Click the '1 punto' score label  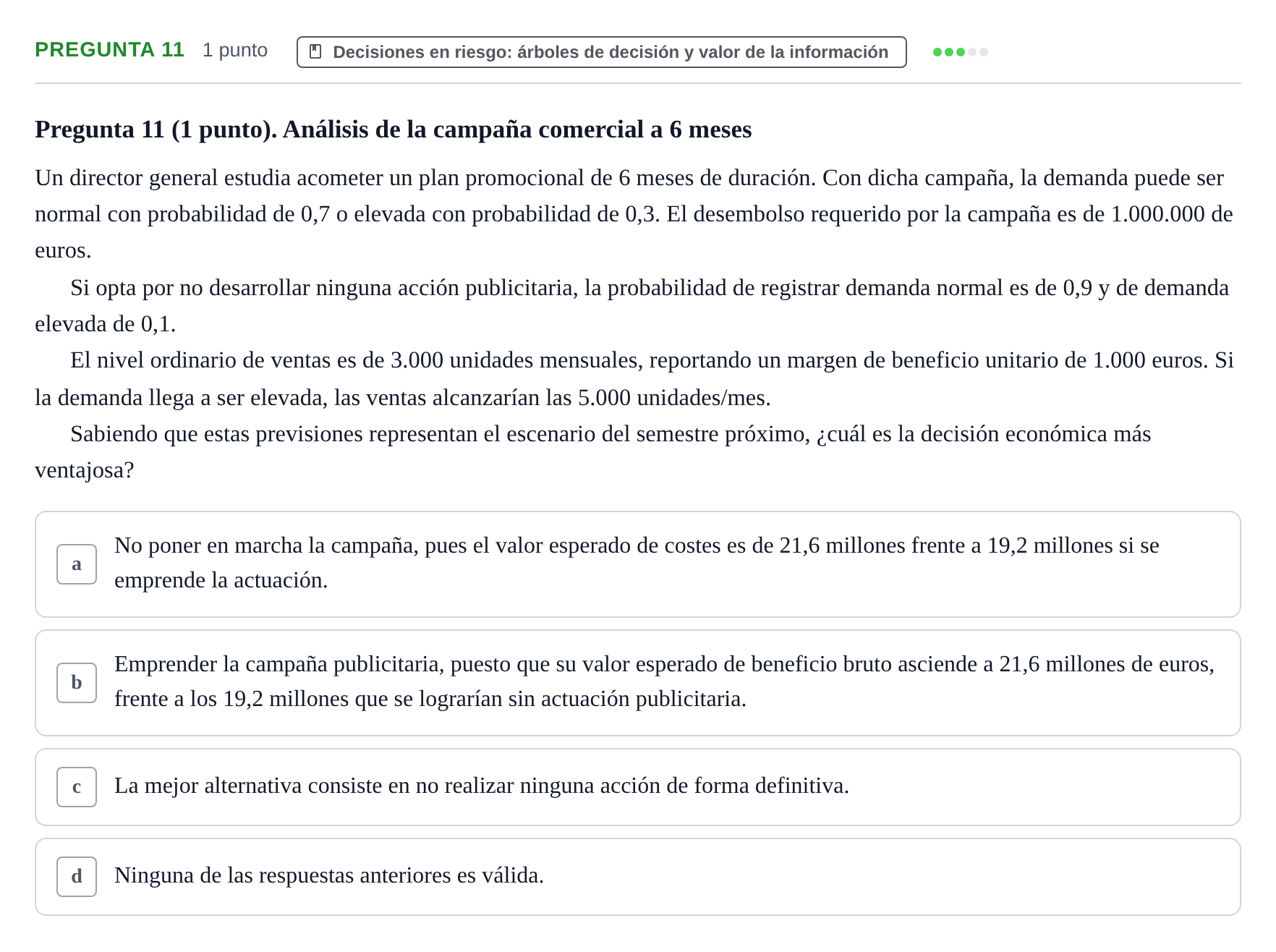pos(235,50)
